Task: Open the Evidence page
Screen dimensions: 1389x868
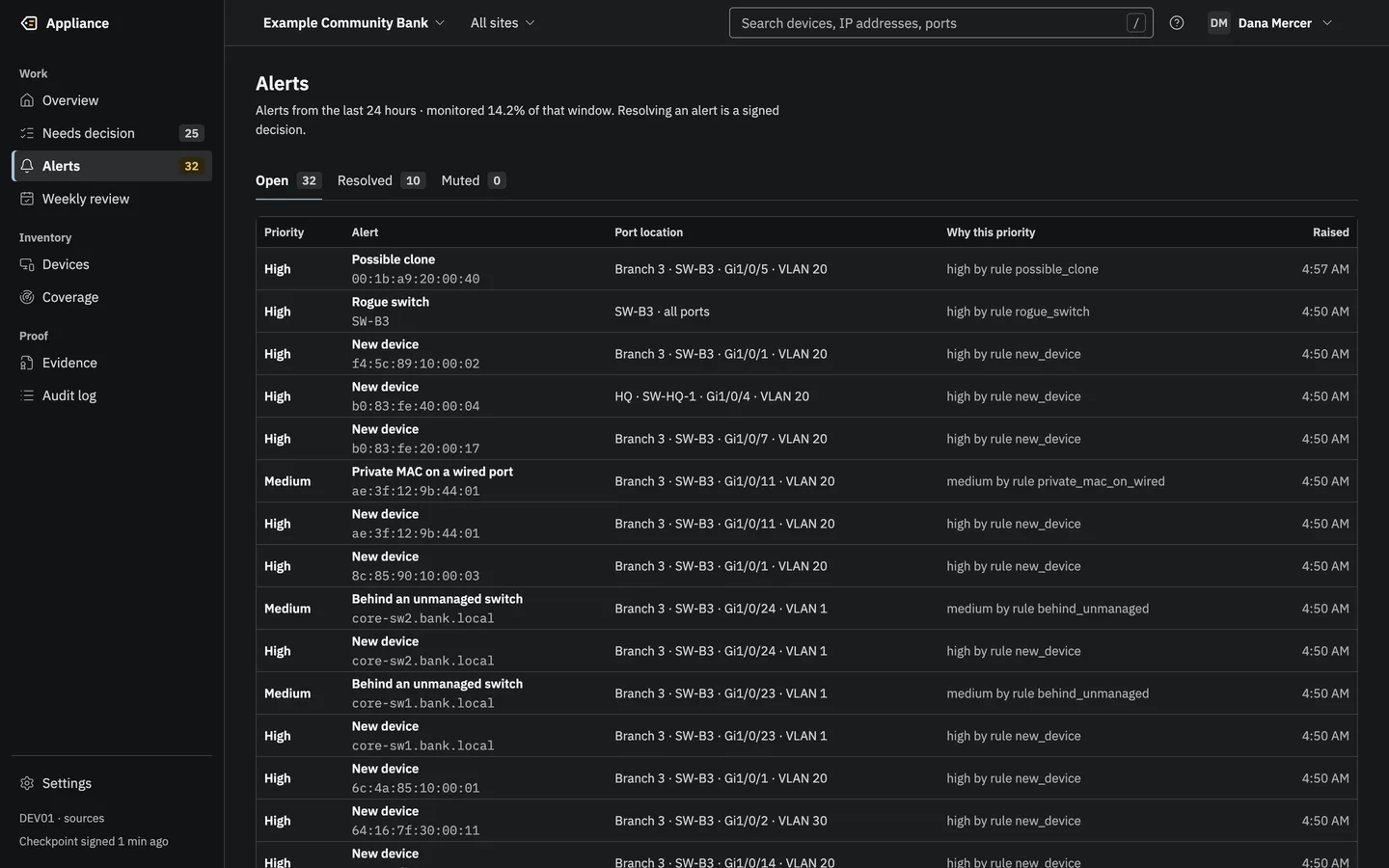Action: point(112,363)
